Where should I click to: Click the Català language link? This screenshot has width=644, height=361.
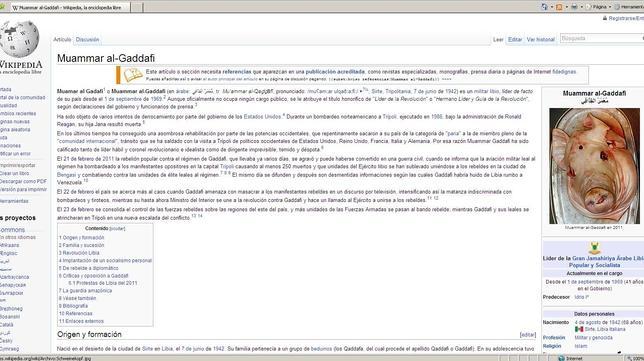(7, 324)
